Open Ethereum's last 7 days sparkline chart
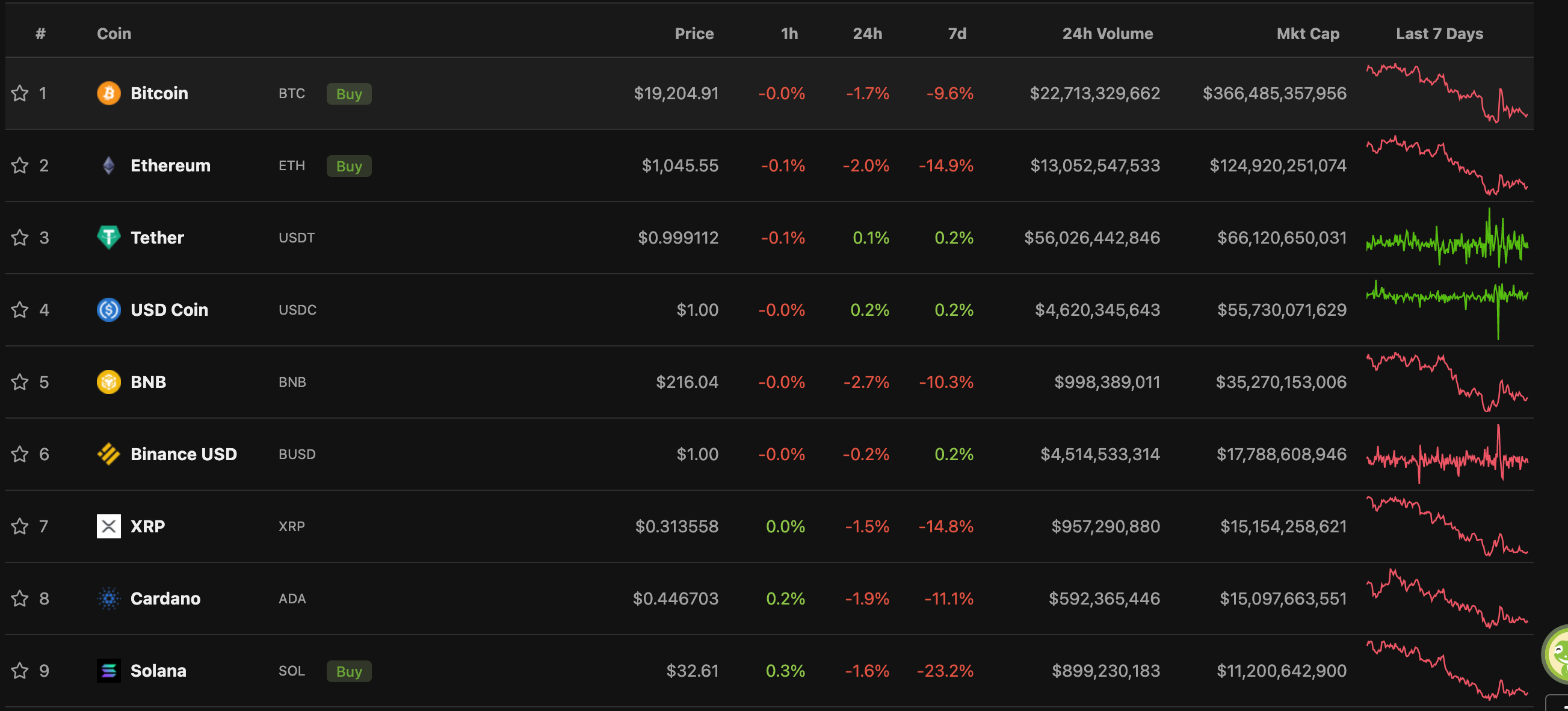The width and height of the screenshot is (1568, 711). [1446, 165]
